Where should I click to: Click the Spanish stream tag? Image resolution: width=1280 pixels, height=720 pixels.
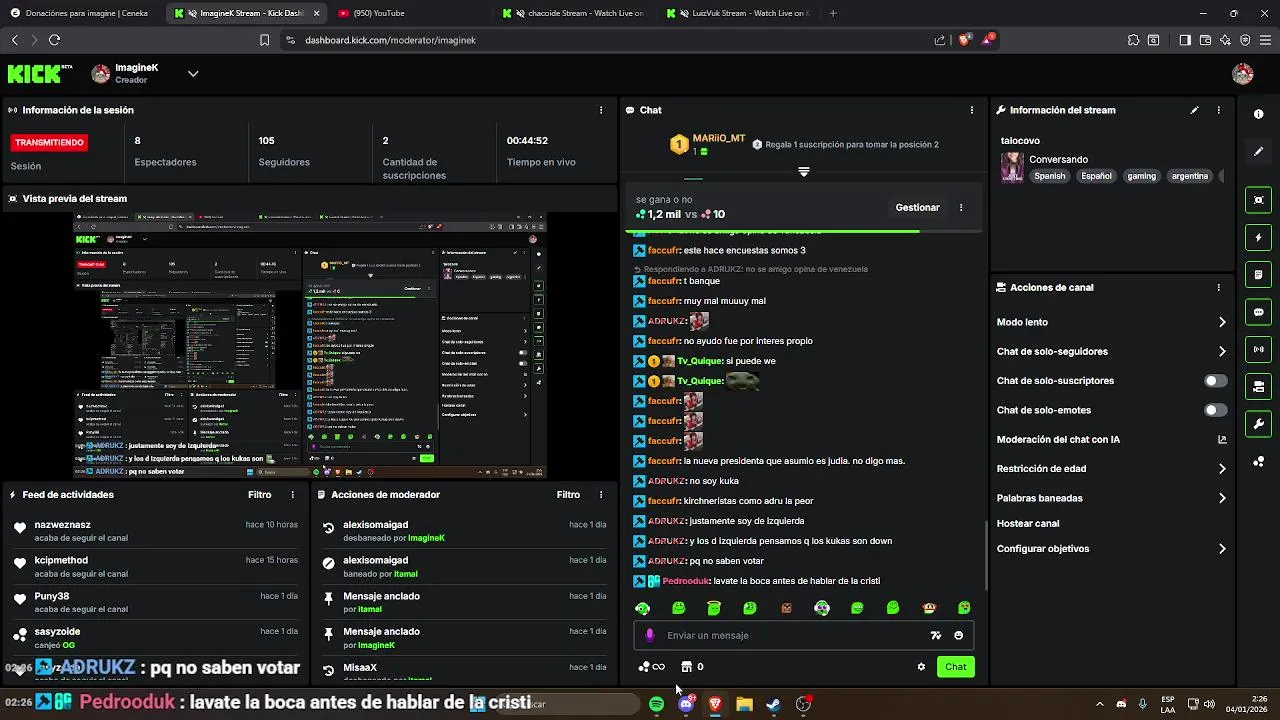click(x=1050, y=176)
